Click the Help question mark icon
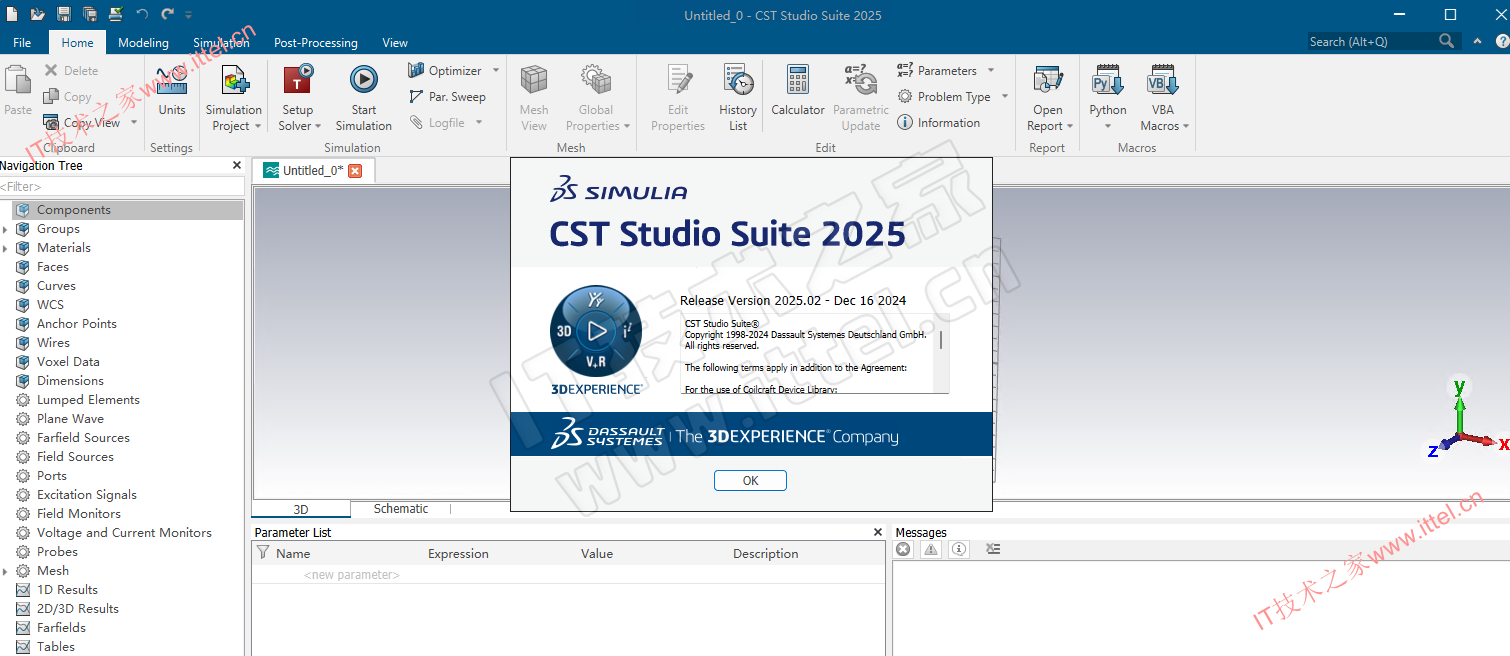 (1502, 41)
